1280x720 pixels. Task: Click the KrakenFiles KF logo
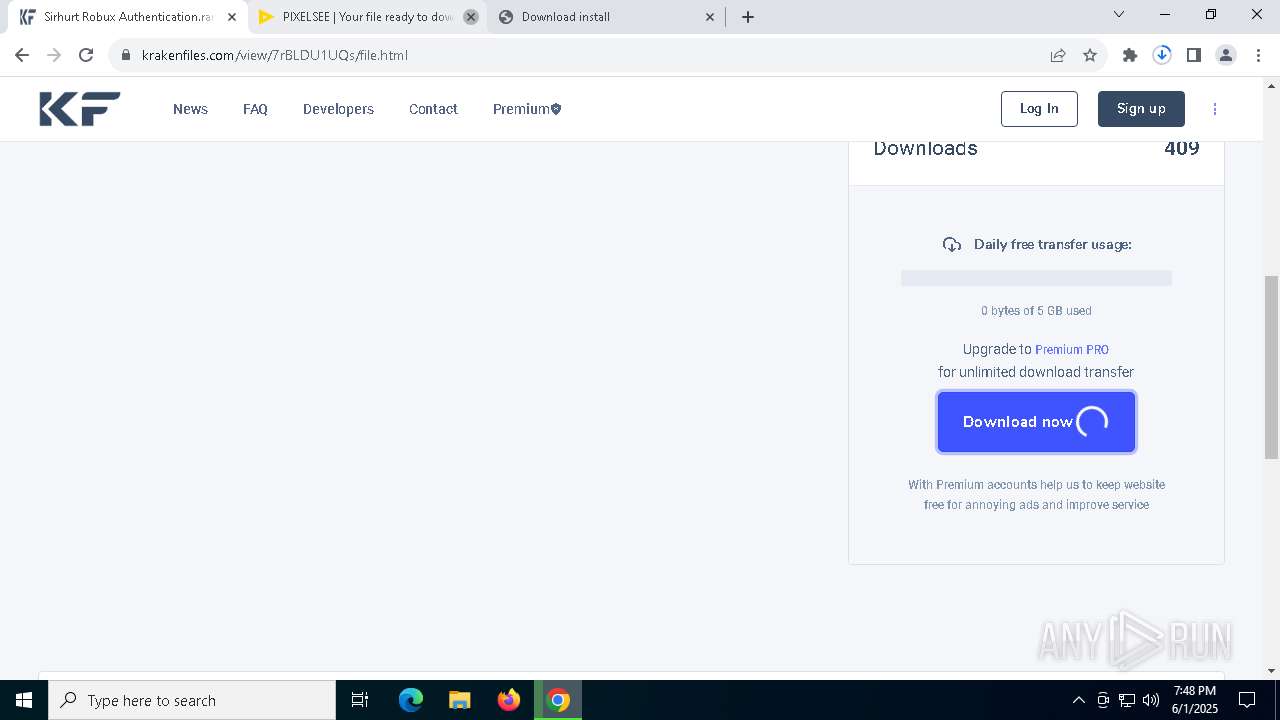pos(80,109)
